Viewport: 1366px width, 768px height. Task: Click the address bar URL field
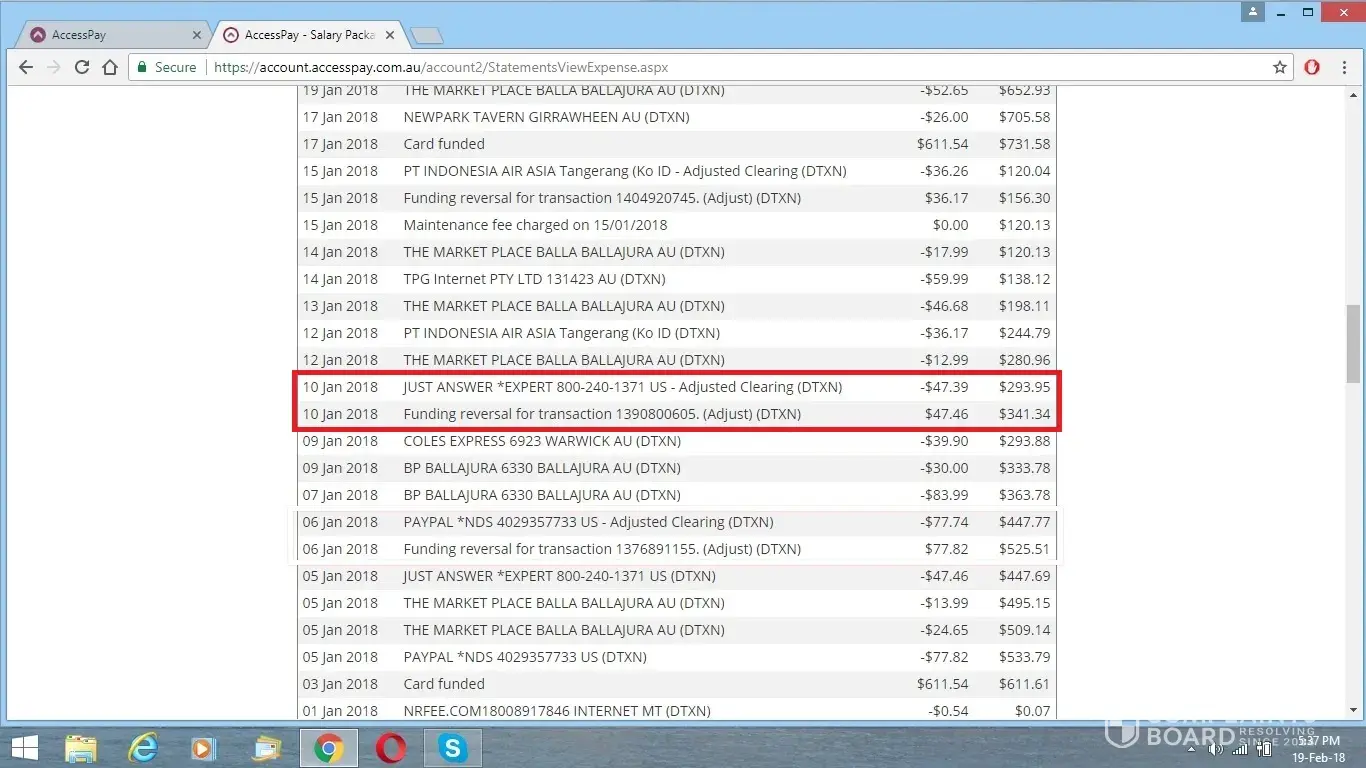pos(700,67)
